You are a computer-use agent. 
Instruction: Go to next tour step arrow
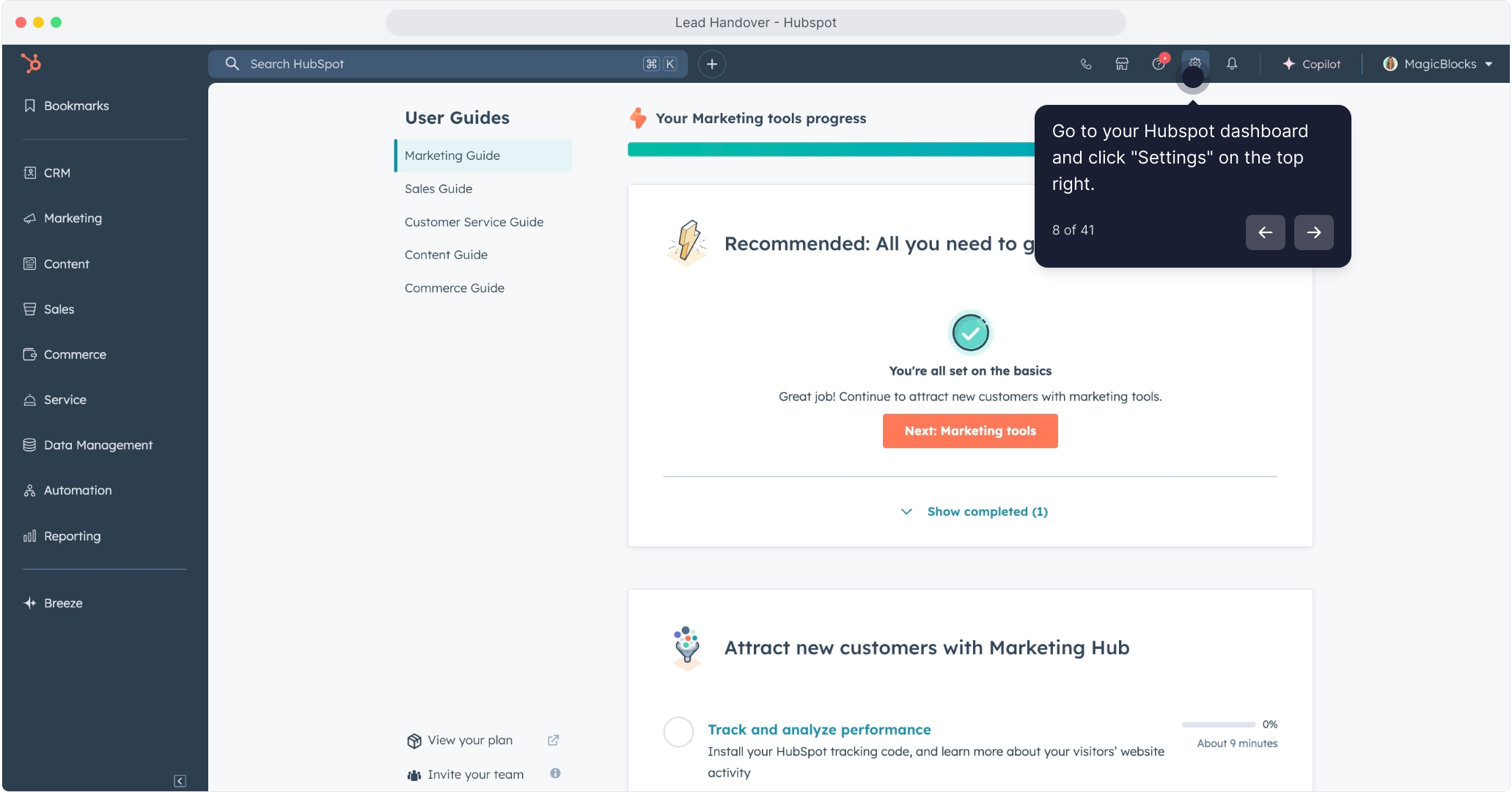pos(1313,232)
